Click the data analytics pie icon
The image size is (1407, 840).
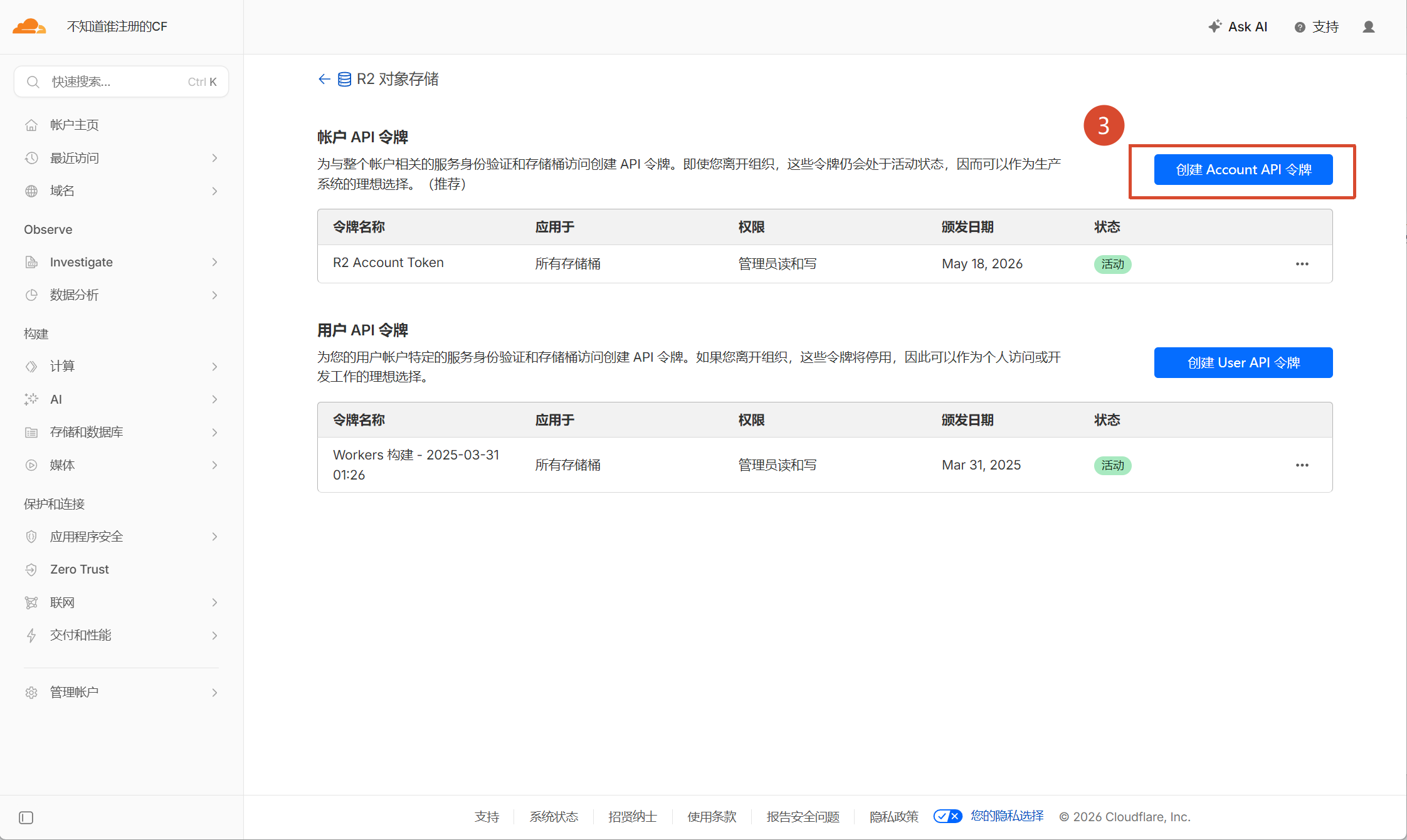[x=31, y=295]
